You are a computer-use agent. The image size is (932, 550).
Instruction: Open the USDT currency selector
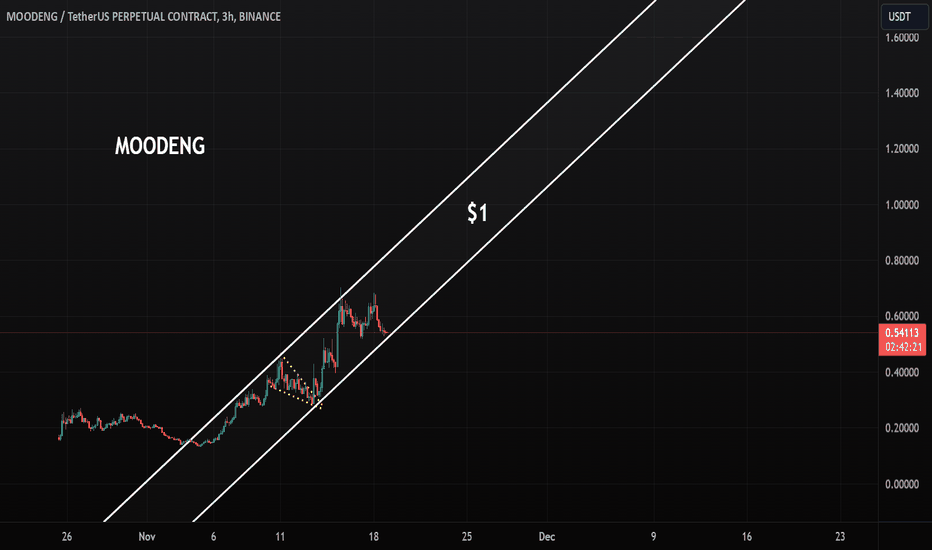(903, 16)
